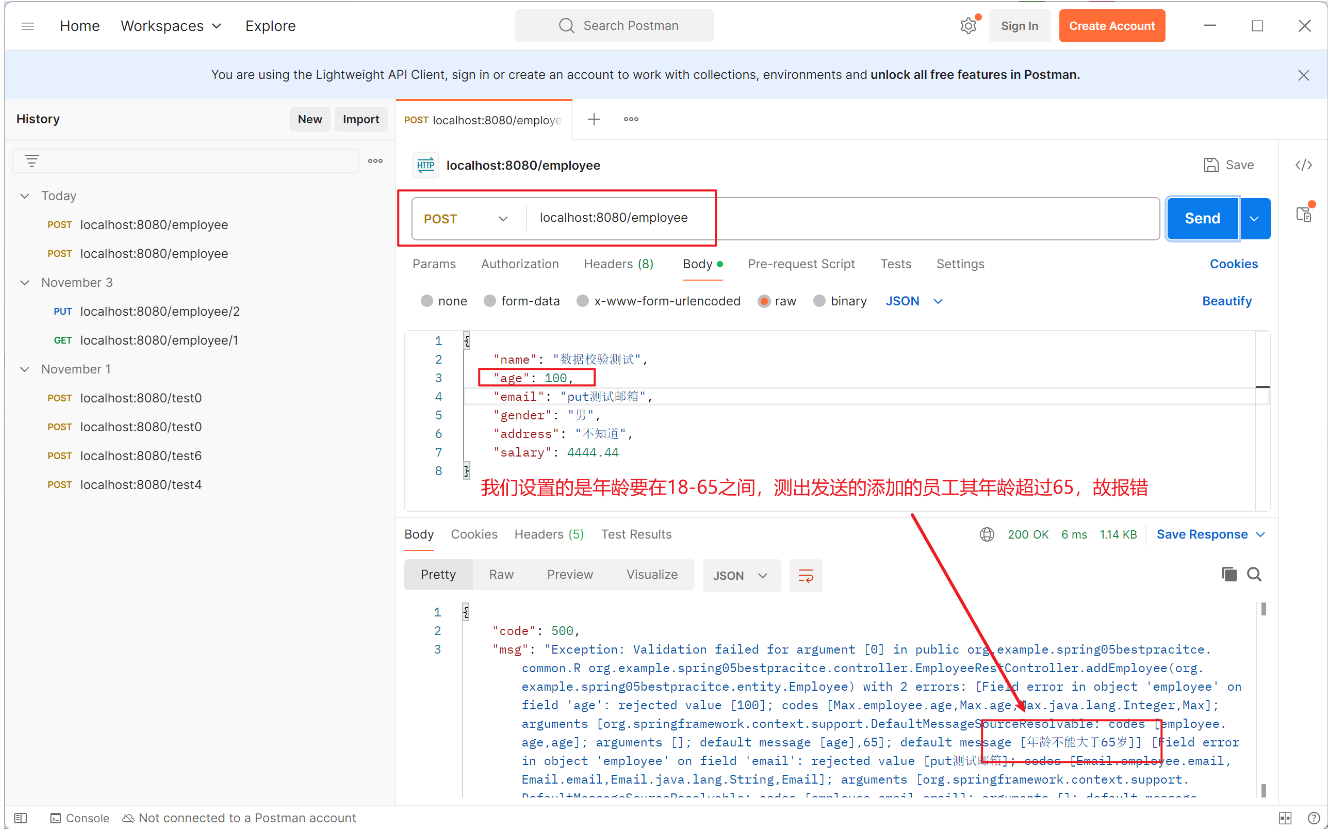Select the none body type
The width and height of the screenshot is (1335, 829).
click(x=444, y=301)
